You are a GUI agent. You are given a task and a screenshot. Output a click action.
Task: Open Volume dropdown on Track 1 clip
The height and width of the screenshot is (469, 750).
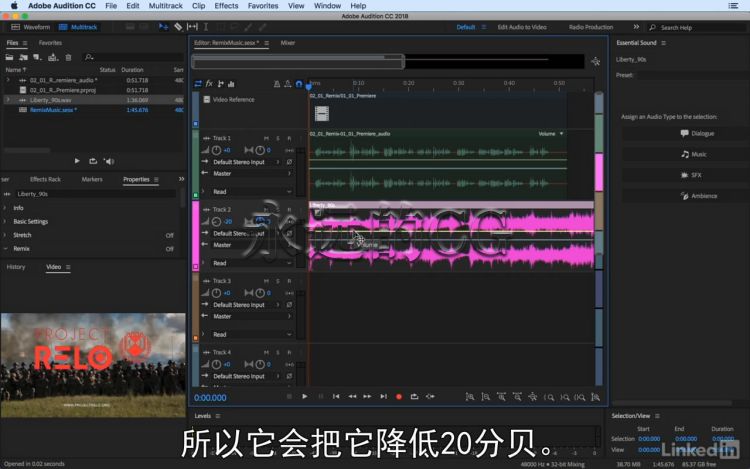click(x=551, y=134)
